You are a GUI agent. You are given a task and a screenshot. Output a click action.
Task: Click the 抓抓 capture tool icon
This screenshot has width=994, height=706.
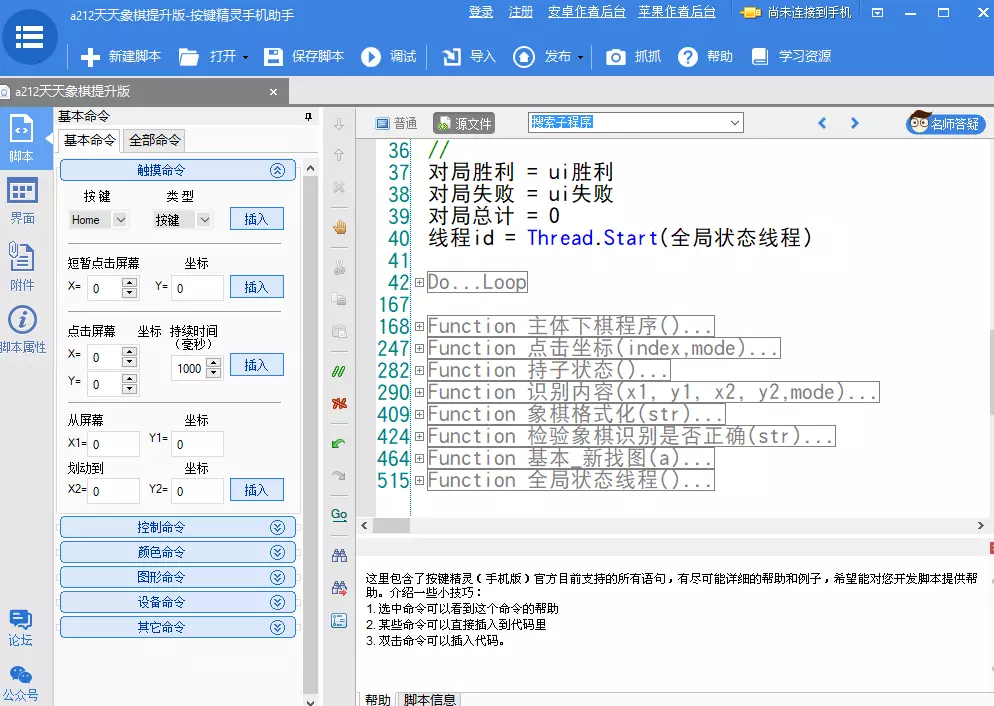[x=618, y=57]
